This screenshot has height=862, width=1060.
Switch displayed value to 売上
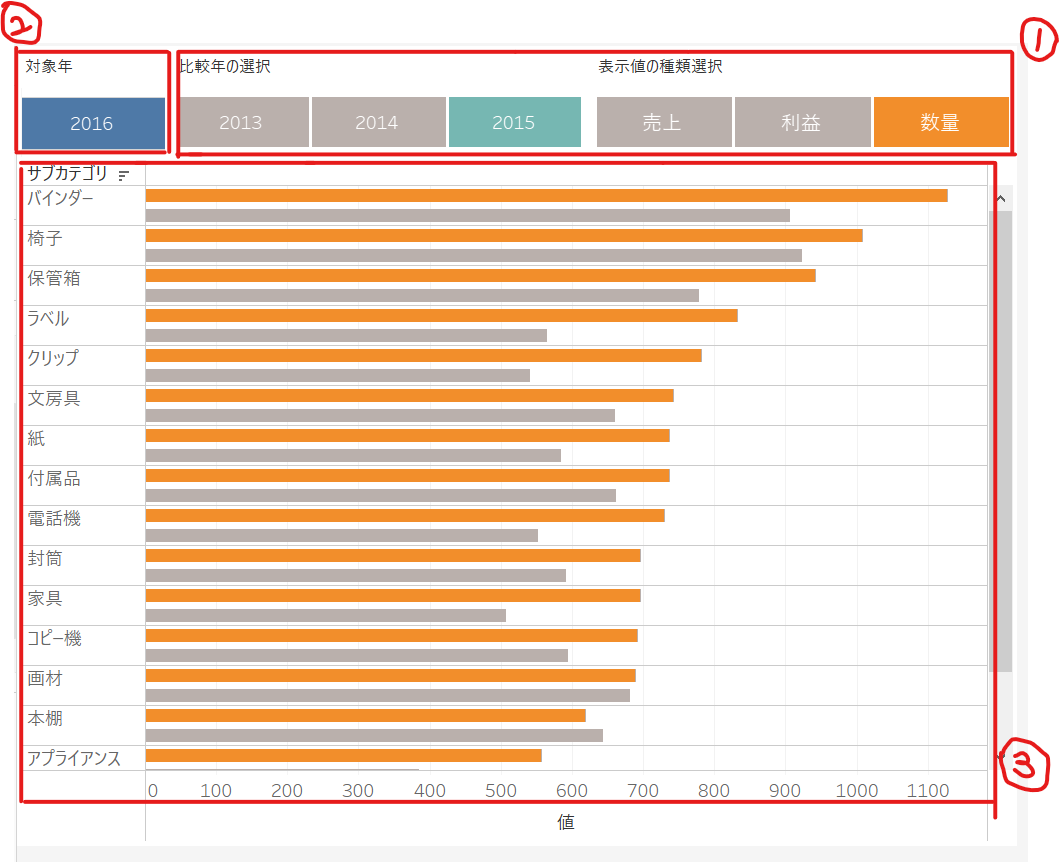coord(664,122)
